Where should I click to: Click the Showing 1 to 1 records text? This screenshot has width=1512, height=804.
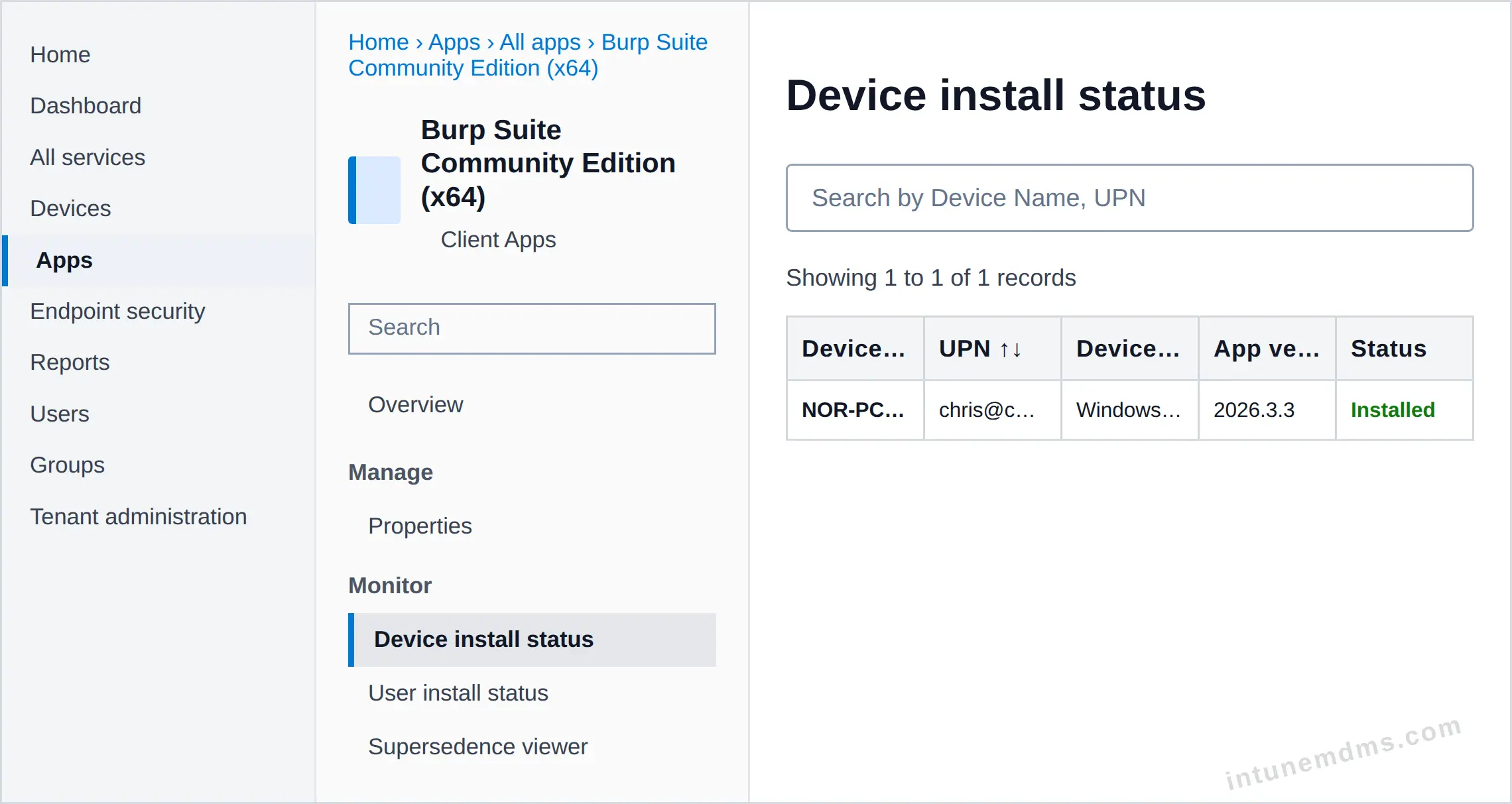pos(931,277)
